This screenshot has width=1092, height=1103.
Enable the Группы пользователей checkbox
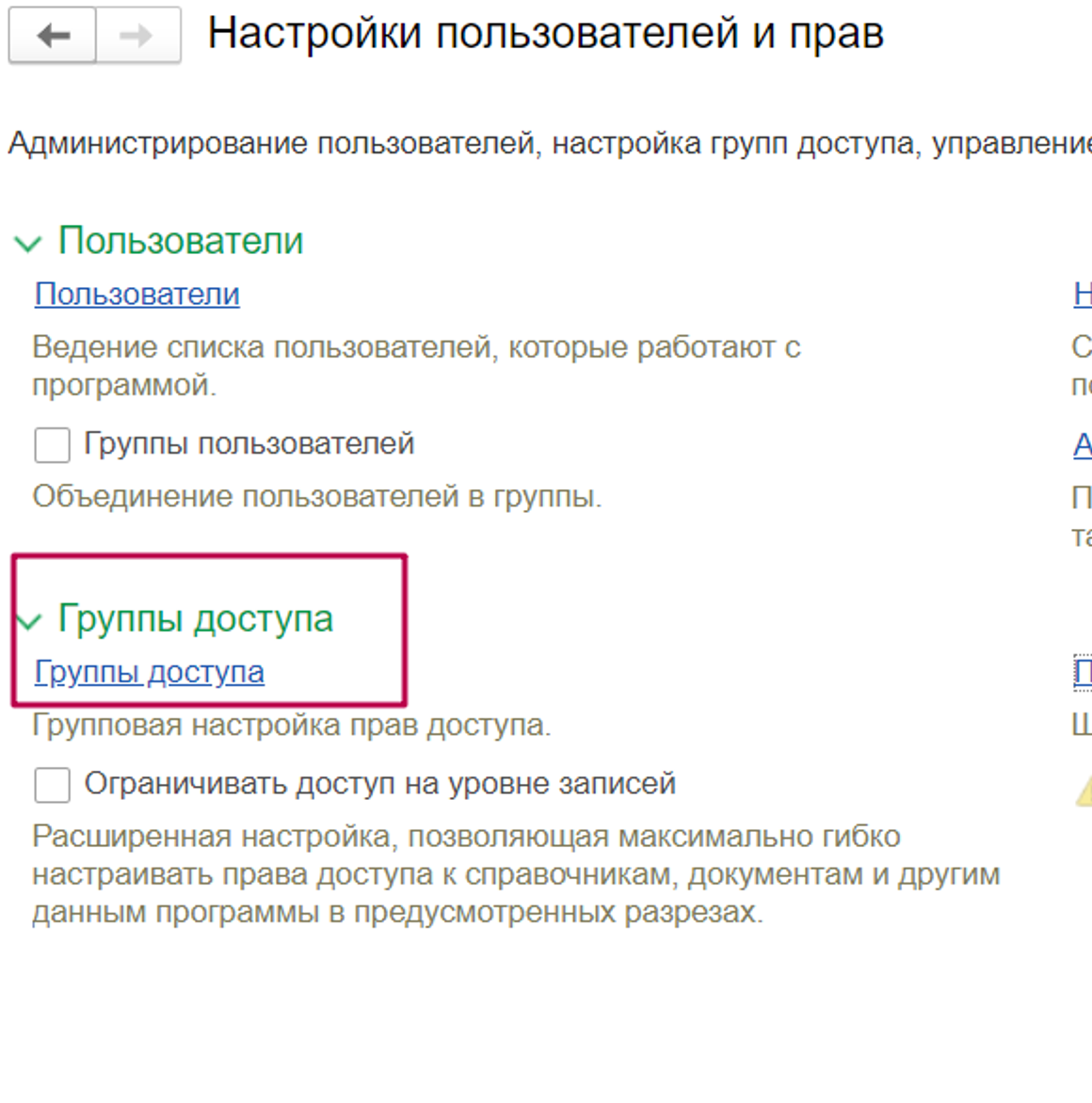(x=52, y=444)
